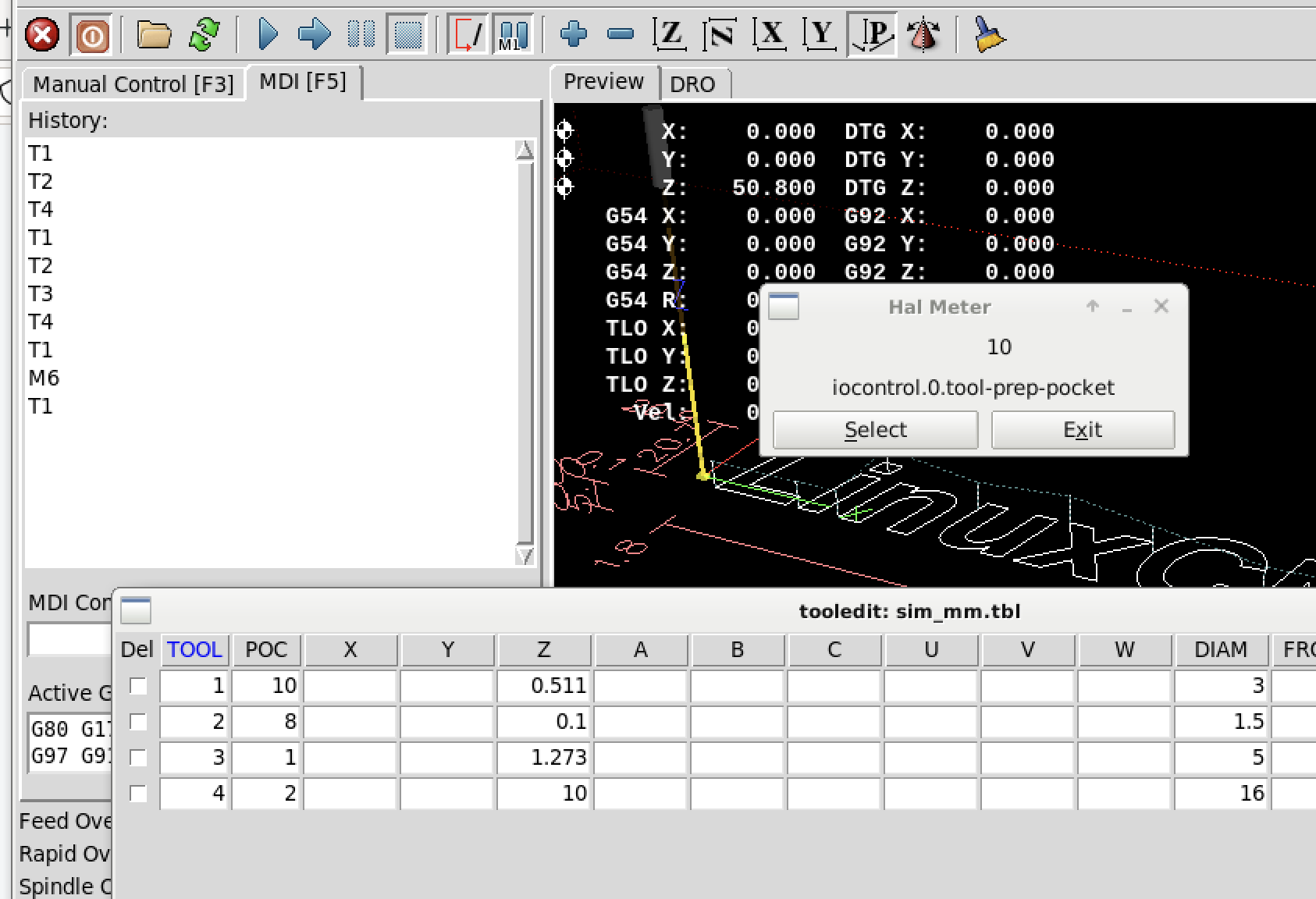Click the X column header in tooledit

click(350, 650)
